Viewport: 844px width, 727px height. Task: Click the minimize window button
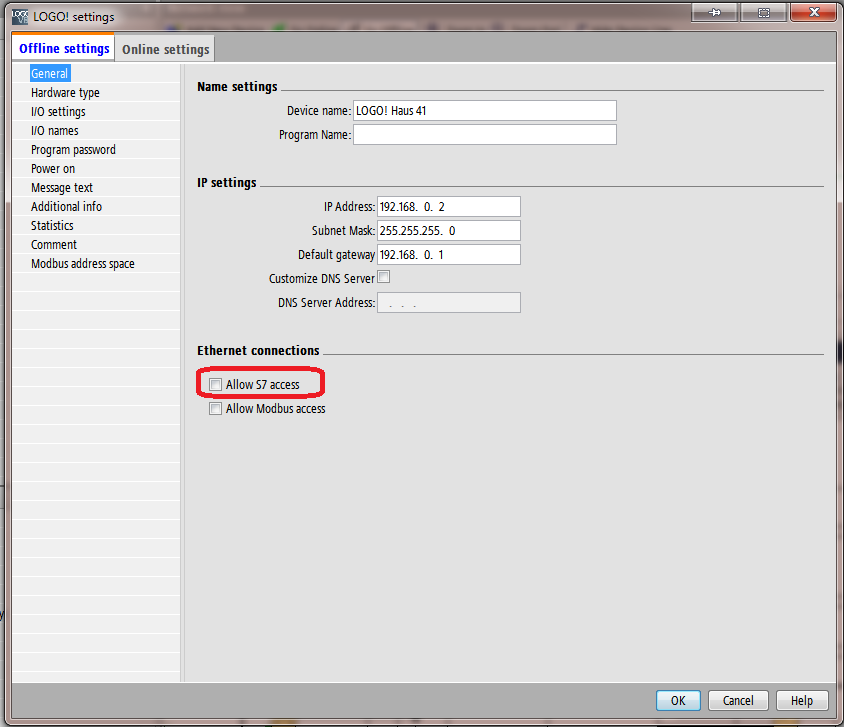[x=714, y=12]
